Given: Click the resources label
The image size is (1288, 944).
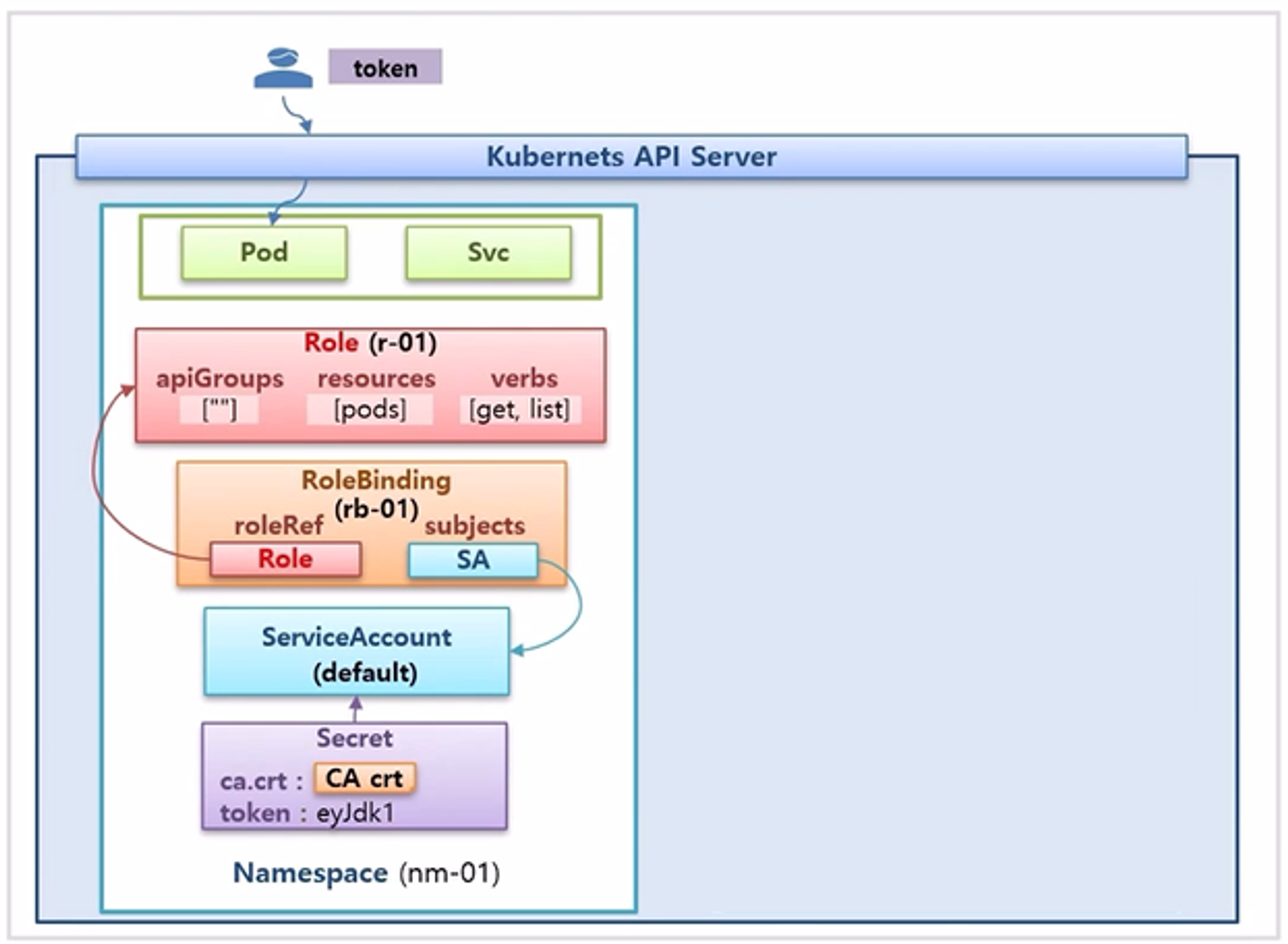Looking at the screenshot, I should tap(376, 379).
